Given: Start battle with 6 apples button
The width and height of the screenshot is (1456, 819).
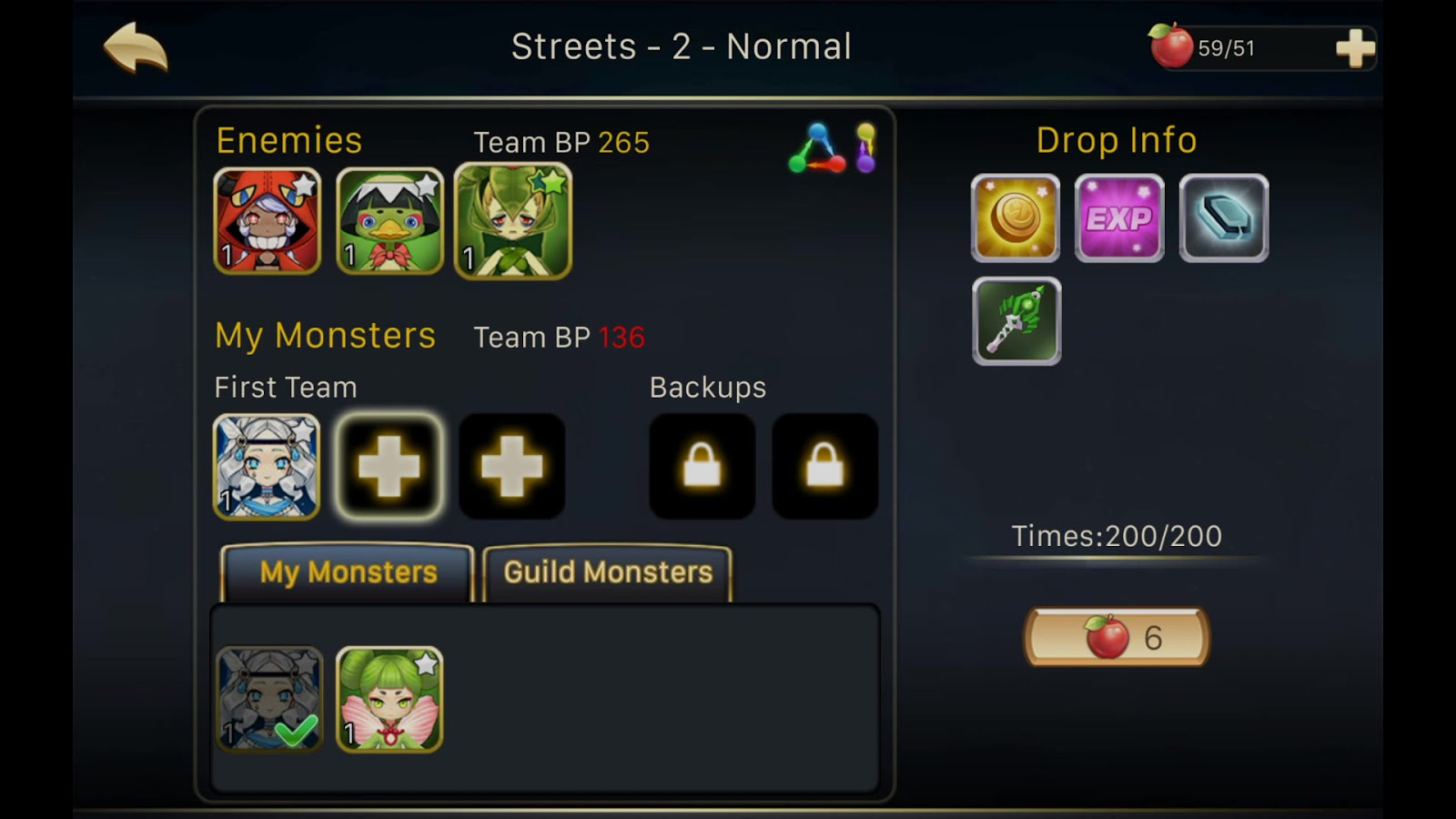Looking at the screenshot, I should [x=1117, y=637].
